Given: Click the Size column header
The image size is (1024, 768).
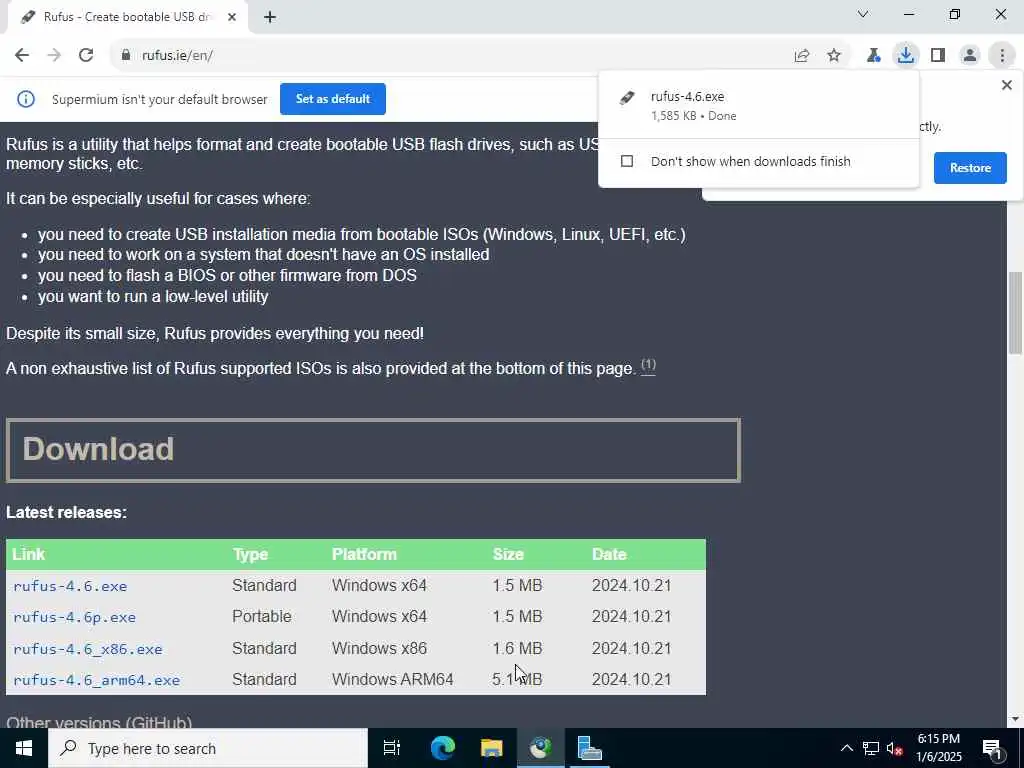Looking at the screenshot, I should point(508,554).
